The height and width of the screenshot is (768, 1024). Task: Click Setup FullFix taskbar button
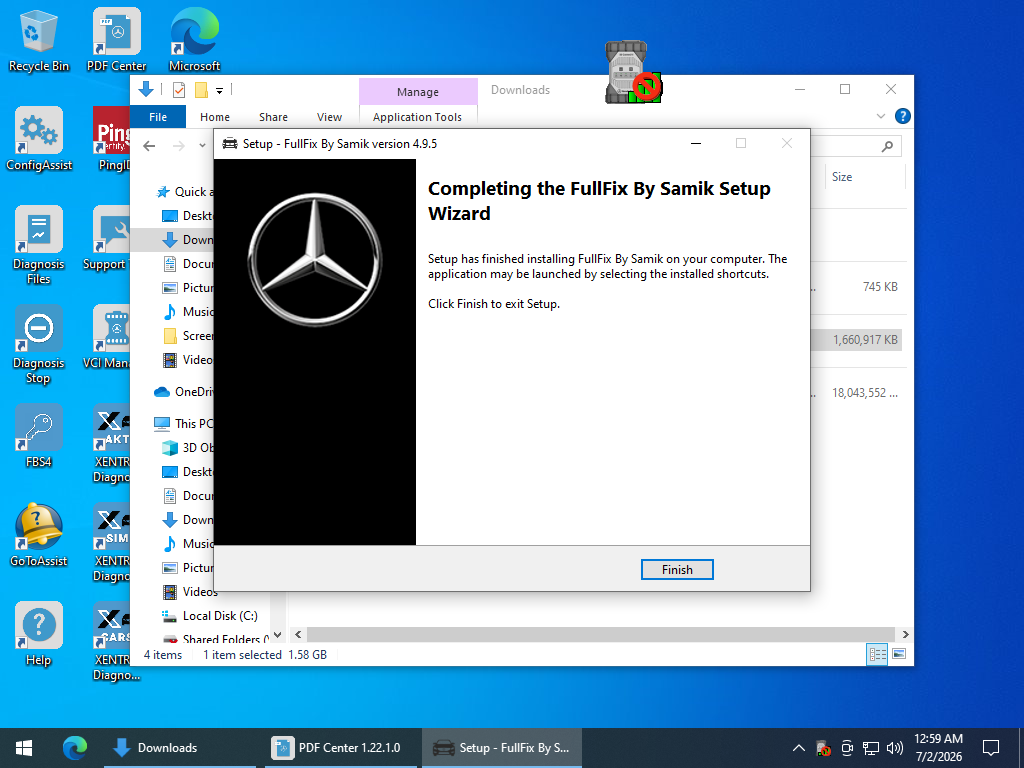[x=501, y=748]
